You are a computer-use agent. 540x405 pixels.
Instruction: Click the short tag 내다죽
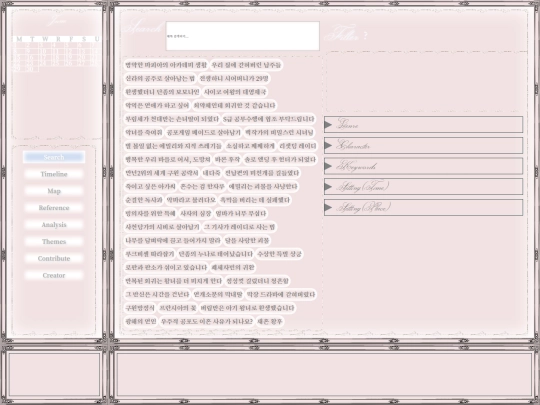coord(211,173)
